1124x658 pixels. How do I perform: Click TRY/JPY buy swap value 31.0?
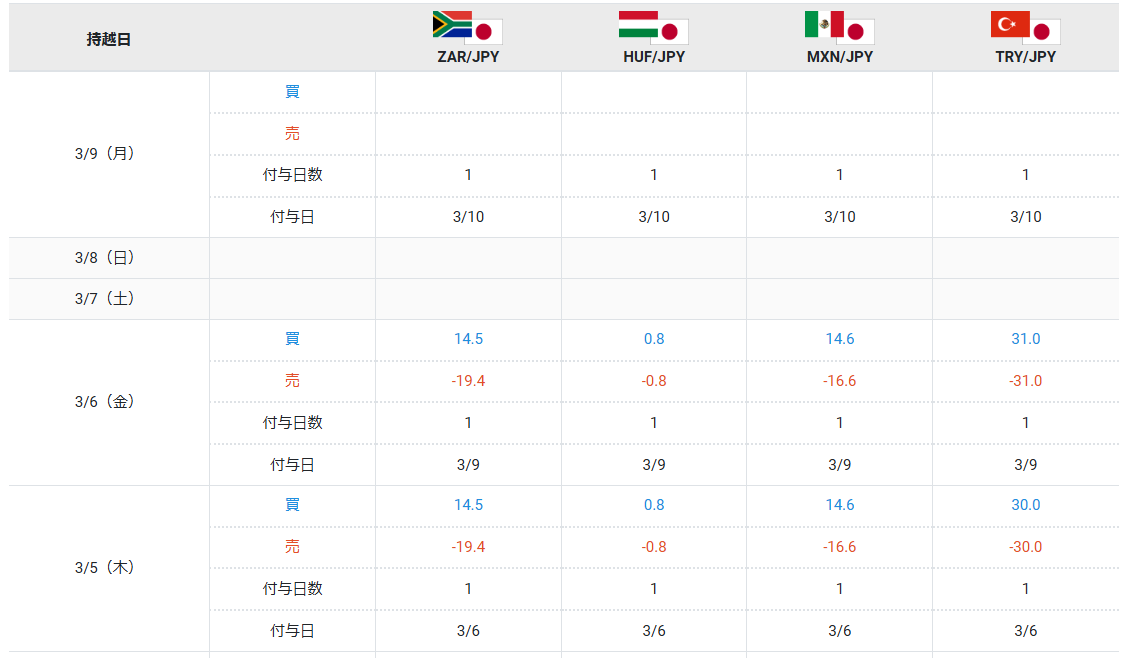pos(1025,339)
